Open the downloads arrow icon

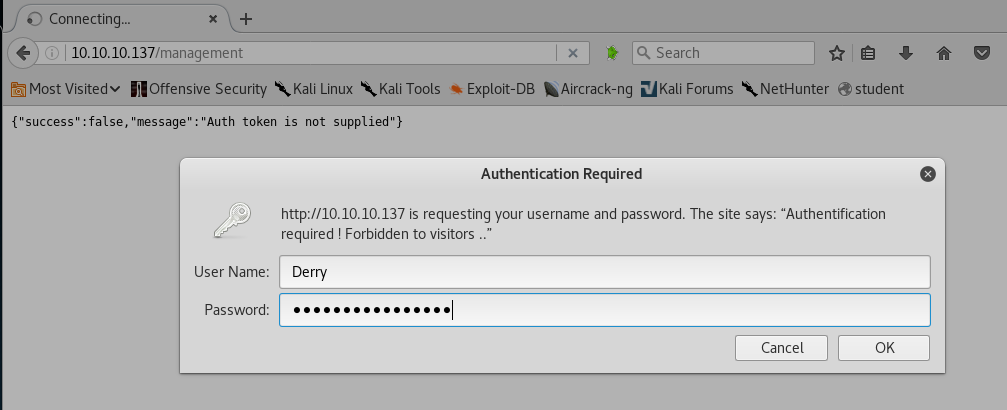click(x=906, y=53)
